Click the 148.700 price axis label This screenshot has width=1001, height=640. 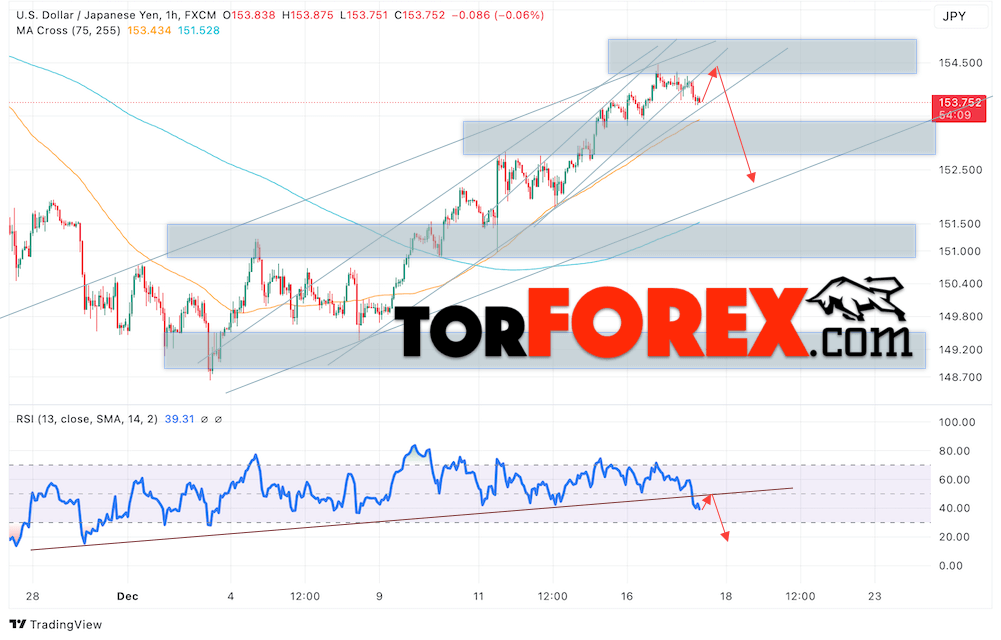(960, 377)
